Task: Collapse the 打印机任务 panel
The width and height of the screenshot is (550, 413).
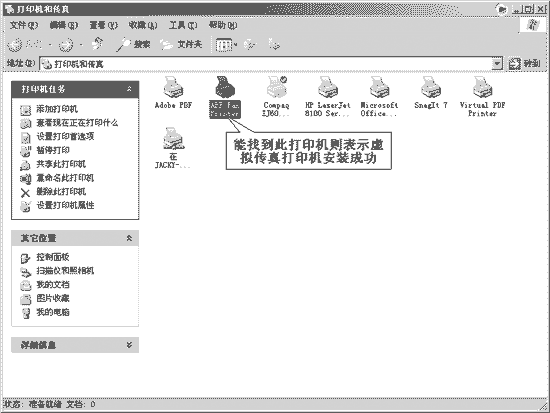Action: click(x=129, y=89)
